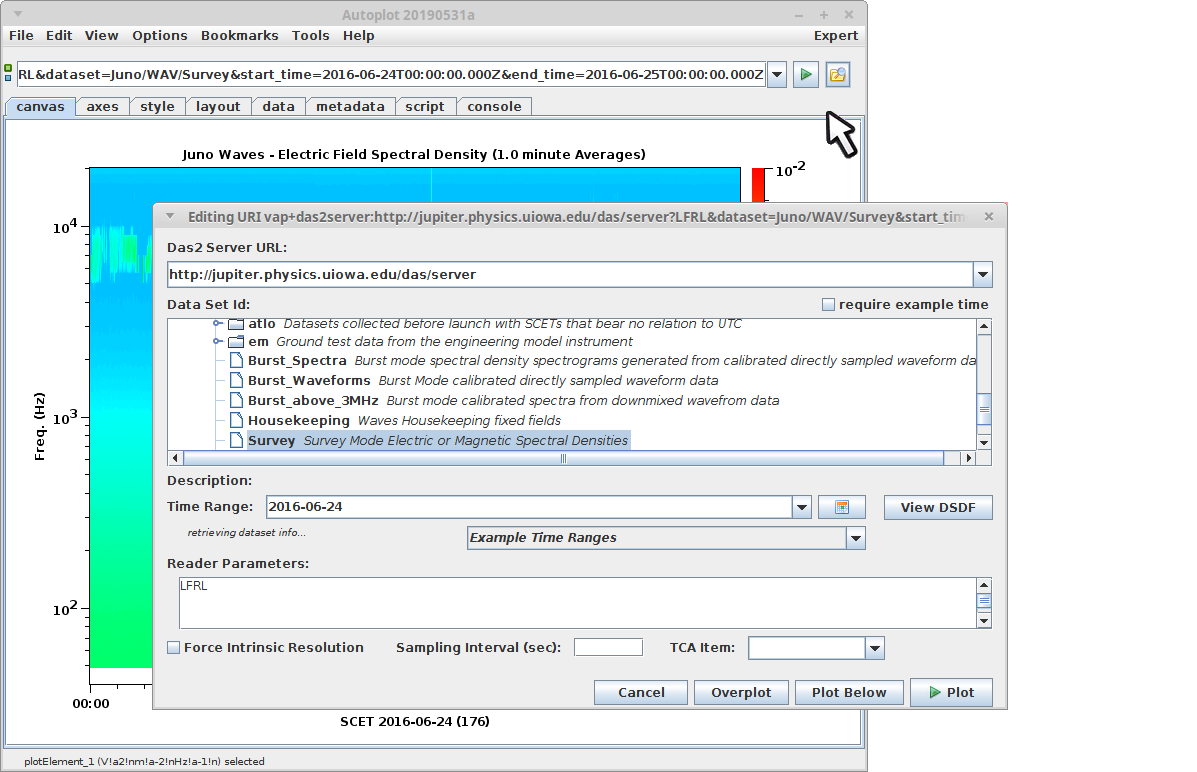This screenshot has width=1197, height=772.
Task: Close the Editing URI dialog
Action: 989,217
